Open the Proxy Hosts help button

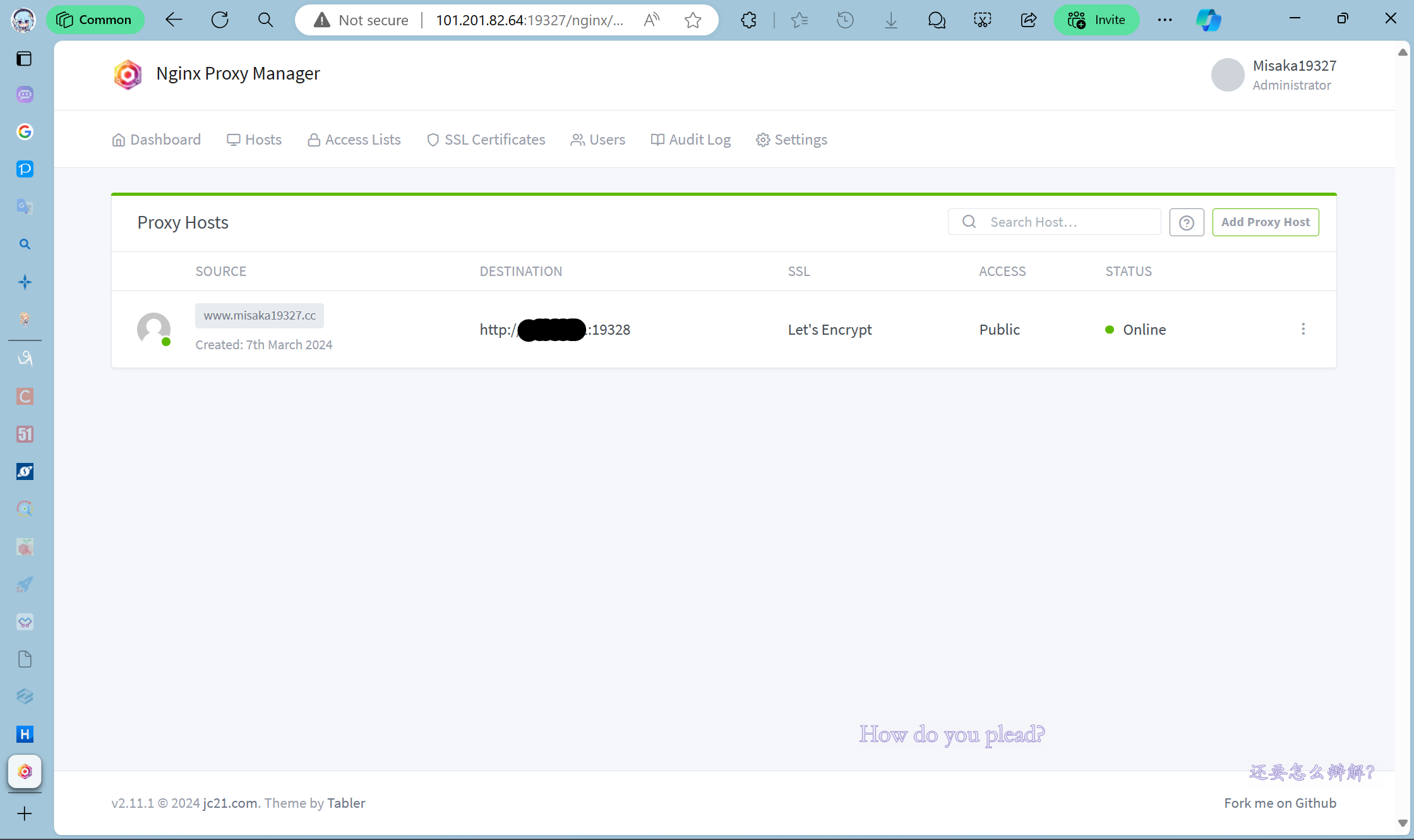point(1186,222)
